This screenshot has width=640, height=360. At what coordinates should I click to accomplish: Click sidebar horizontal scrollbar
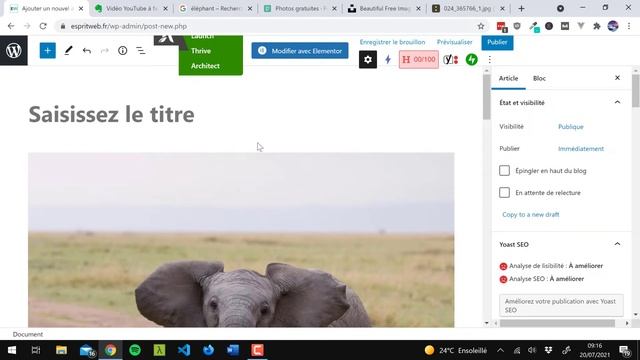tap(557, 323)
